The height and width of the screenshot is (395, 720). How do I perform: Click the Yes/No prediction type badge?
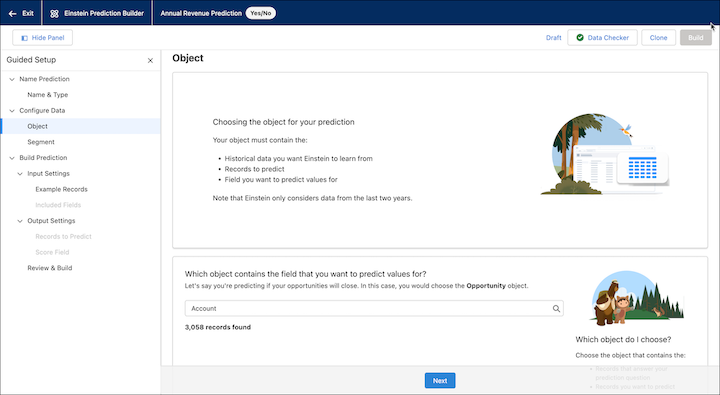pyautogui.click(x=260, y=13)
